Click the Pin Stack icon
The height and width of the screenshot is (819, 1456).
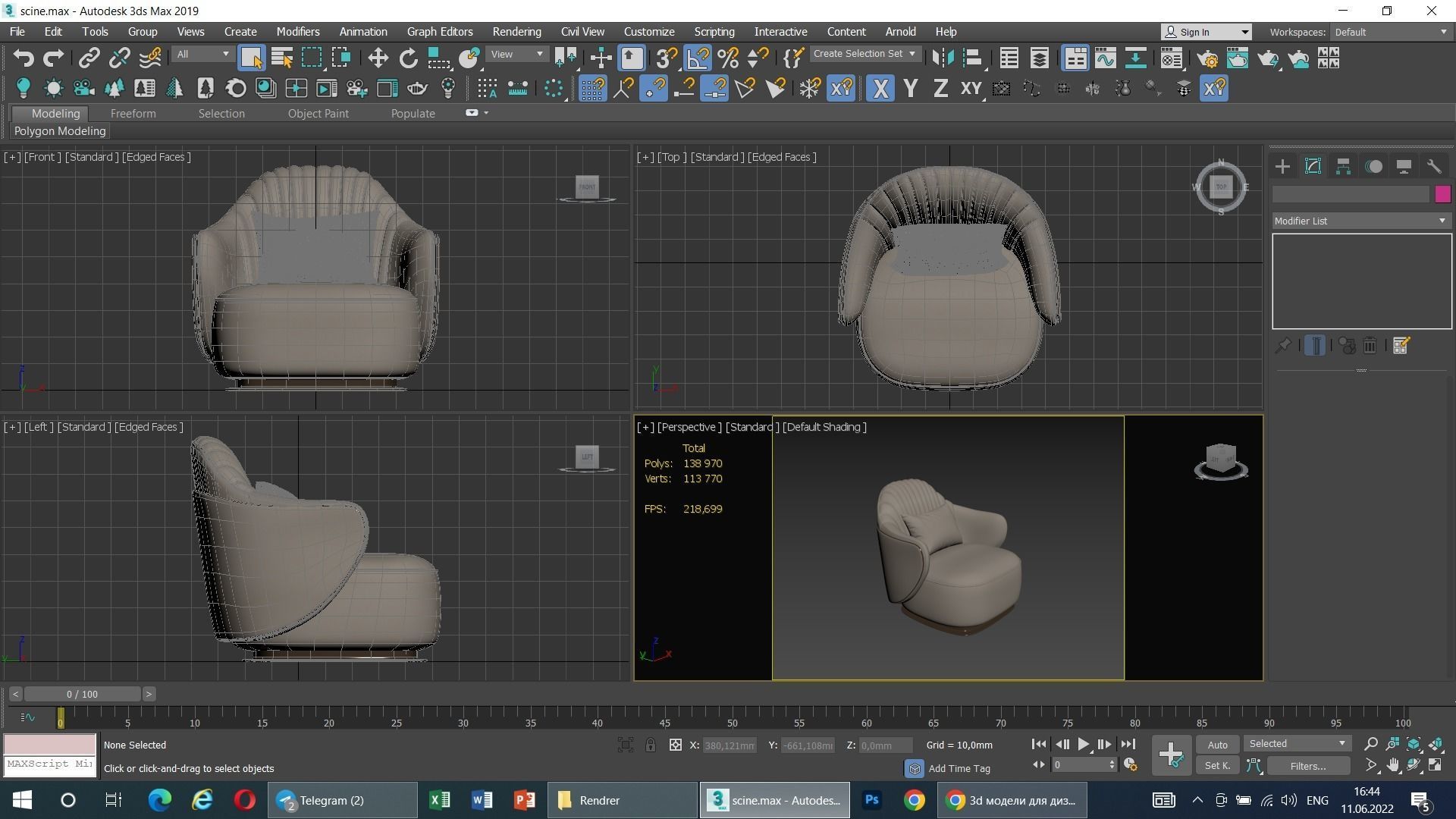pyautogui.click(x=1282, y=346)
